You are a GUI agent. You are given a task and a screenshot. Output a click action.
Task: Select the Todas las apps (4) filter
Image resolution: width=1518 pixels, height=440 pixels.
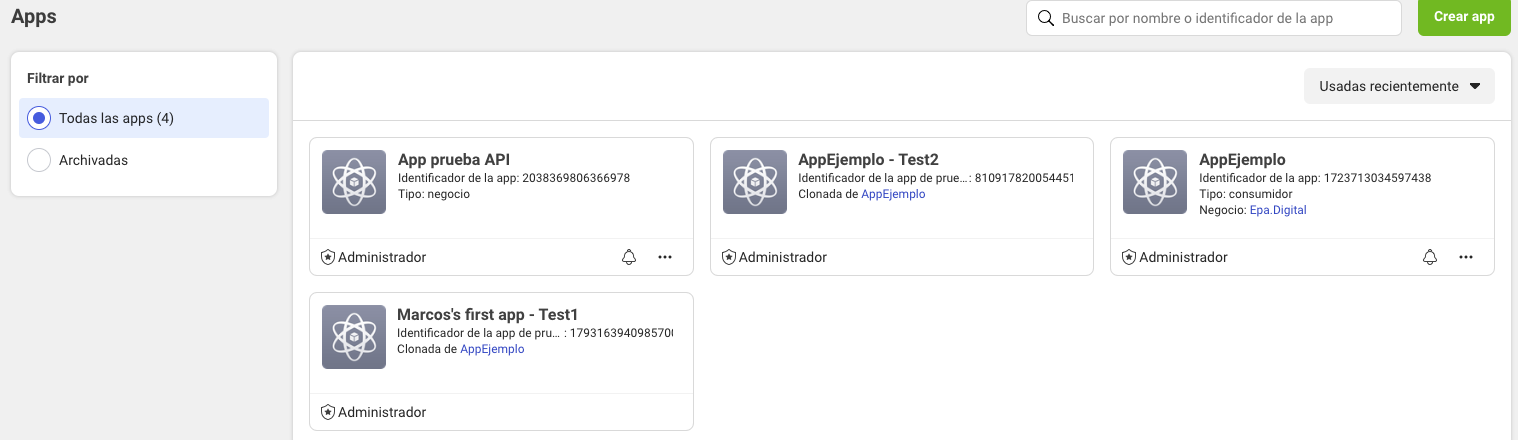(144, 118)
